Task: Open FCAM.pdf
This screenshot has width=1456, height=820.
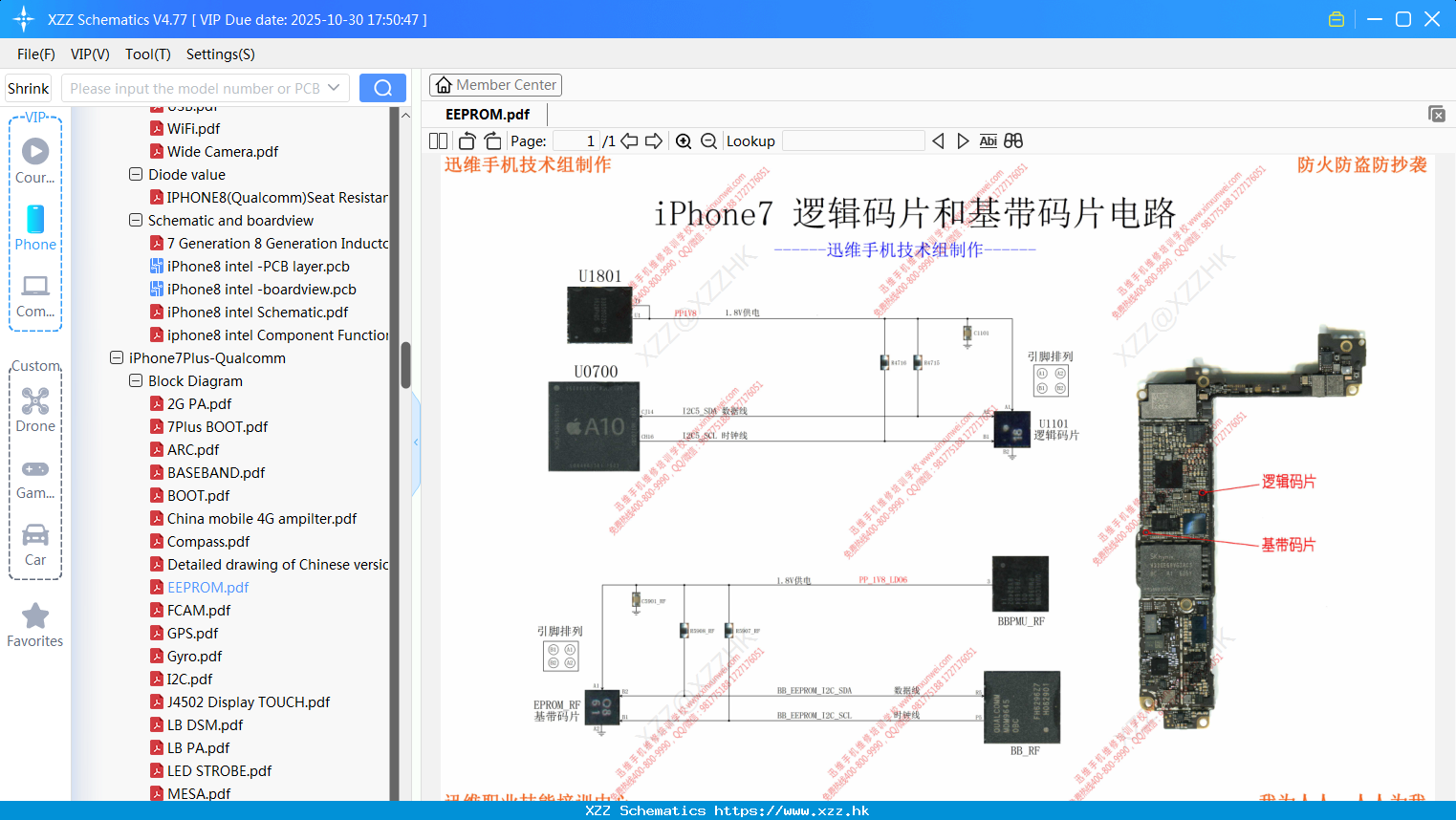Action: tap(199, 610)
